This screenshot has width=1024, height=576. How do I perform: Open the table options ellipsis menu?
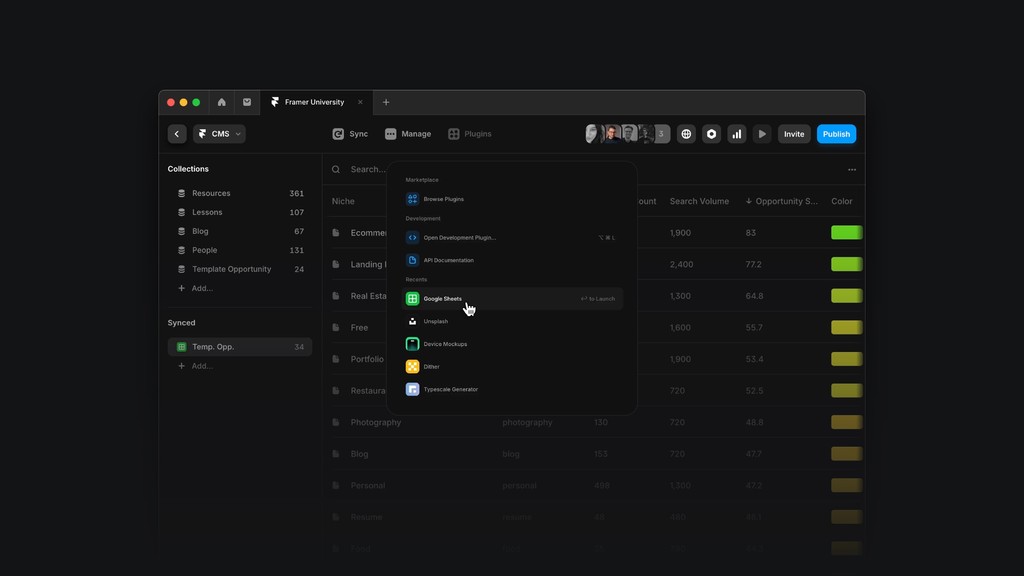[x=853, y=169]
